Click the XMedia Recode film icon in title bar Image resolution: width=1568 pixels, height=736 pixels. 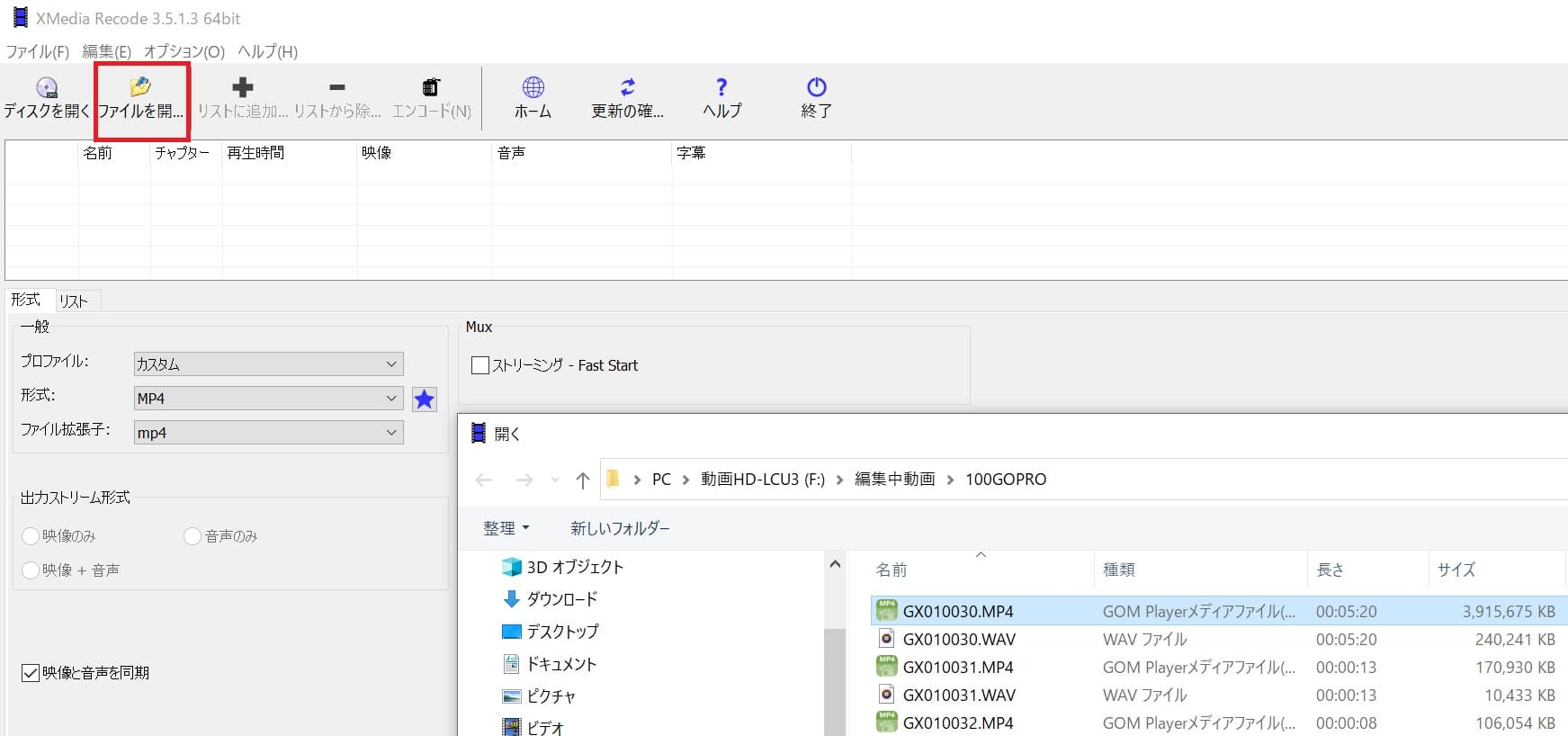[20, 17]
